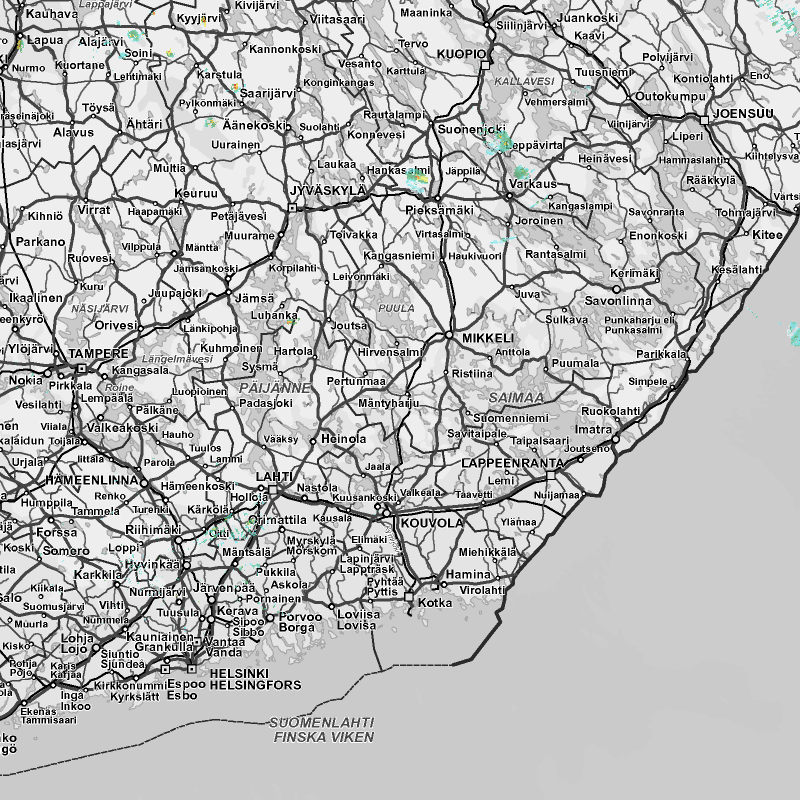Select the Outokumpu label
This screenshot has width=800, height=800.
[x=670, y=96]
